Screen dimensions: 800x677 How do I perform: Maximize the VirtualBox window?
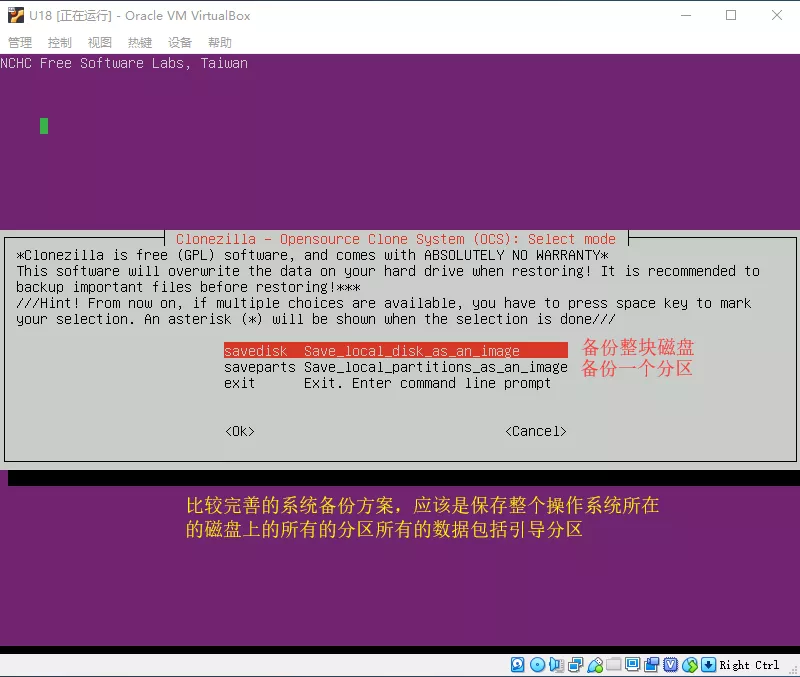coord(731,15)
